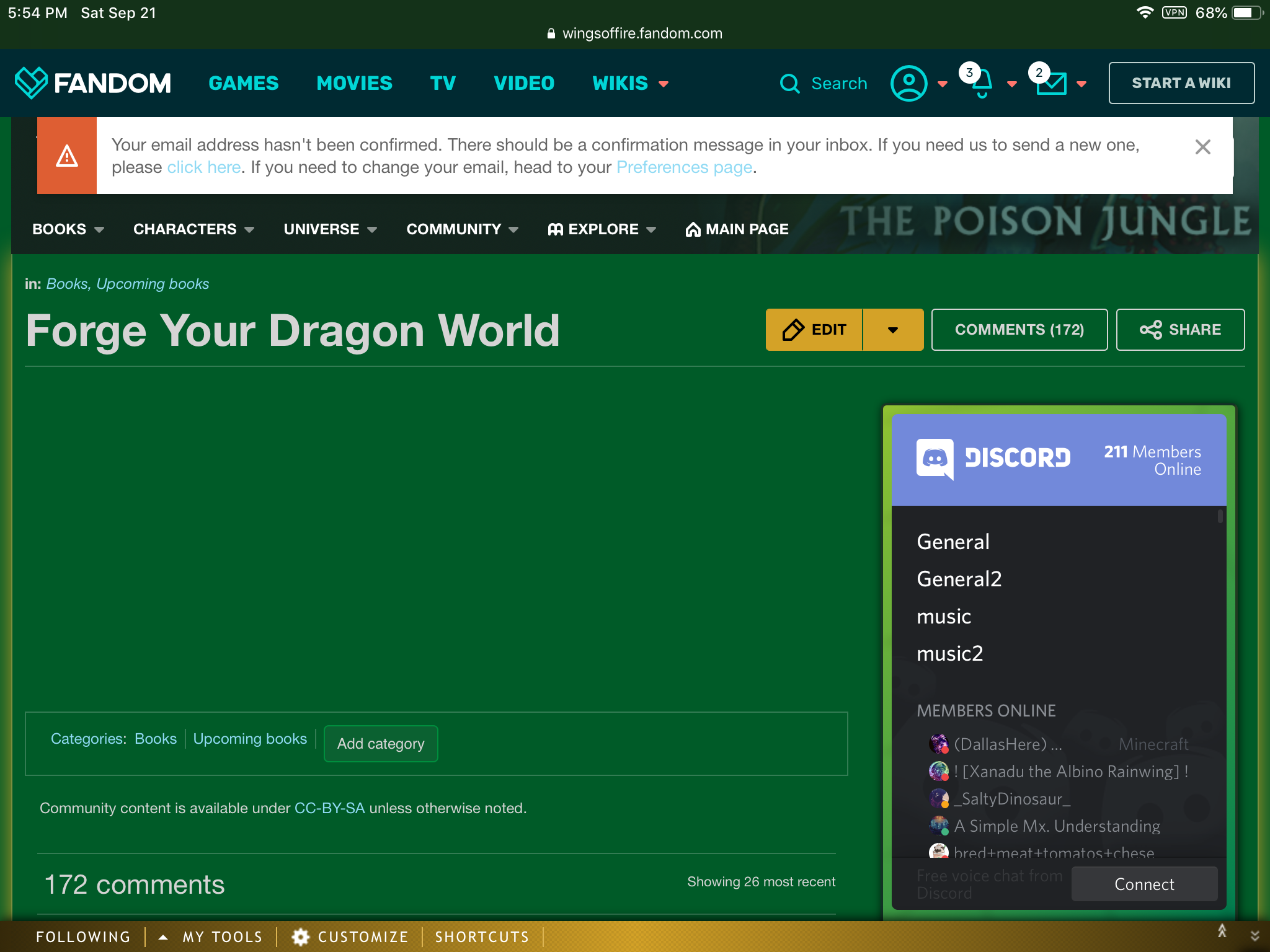
Task: Open the messages envelope icon
Action: (x=1051, y=84)
